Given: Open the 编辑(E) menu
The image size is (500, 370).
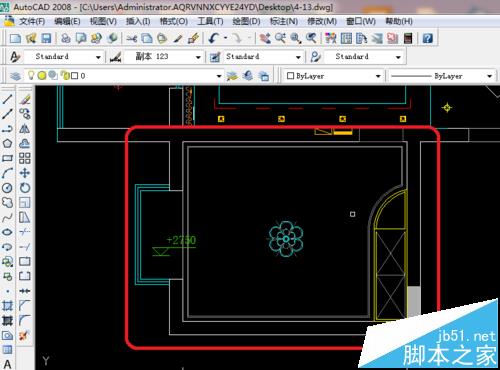Looking at the screenshot, I should 67,21.
